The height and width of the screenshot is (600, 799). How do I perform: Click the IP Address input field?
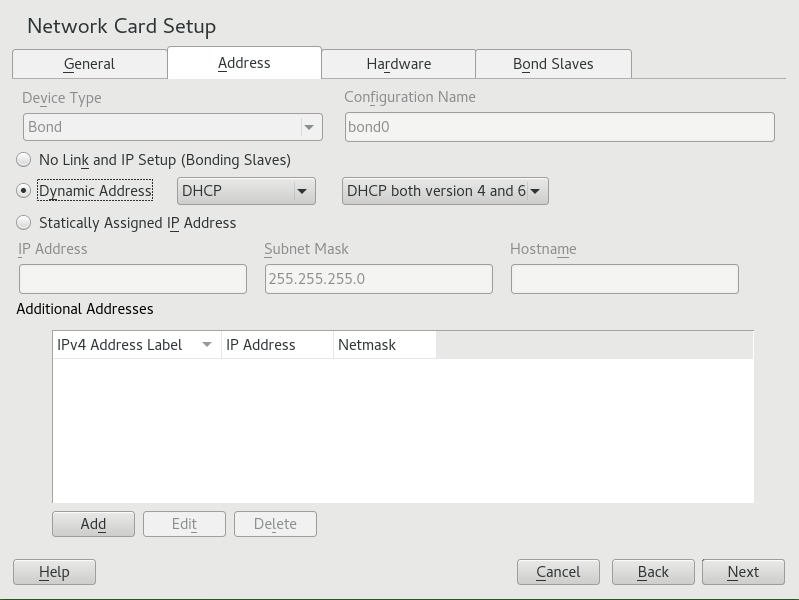pos(133,279)
